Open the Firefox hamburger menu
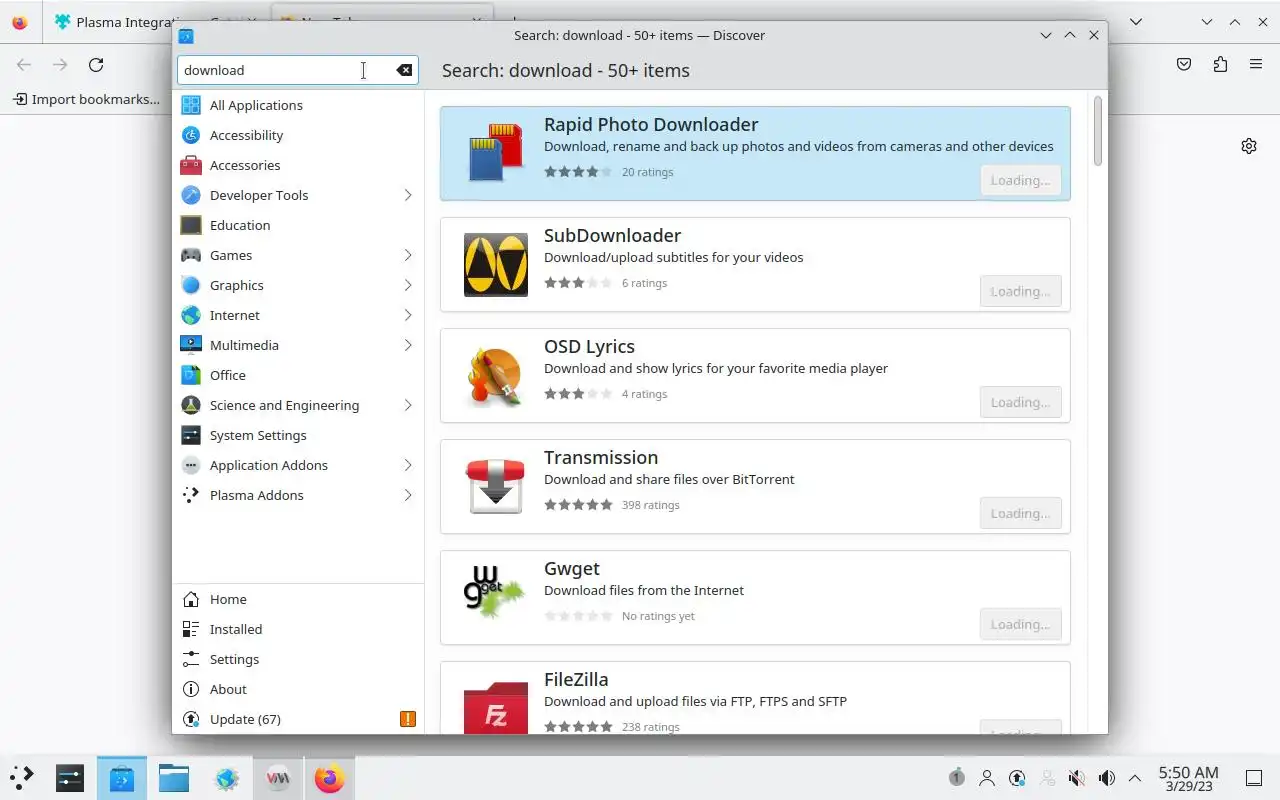 click(x=1256, y=64)
